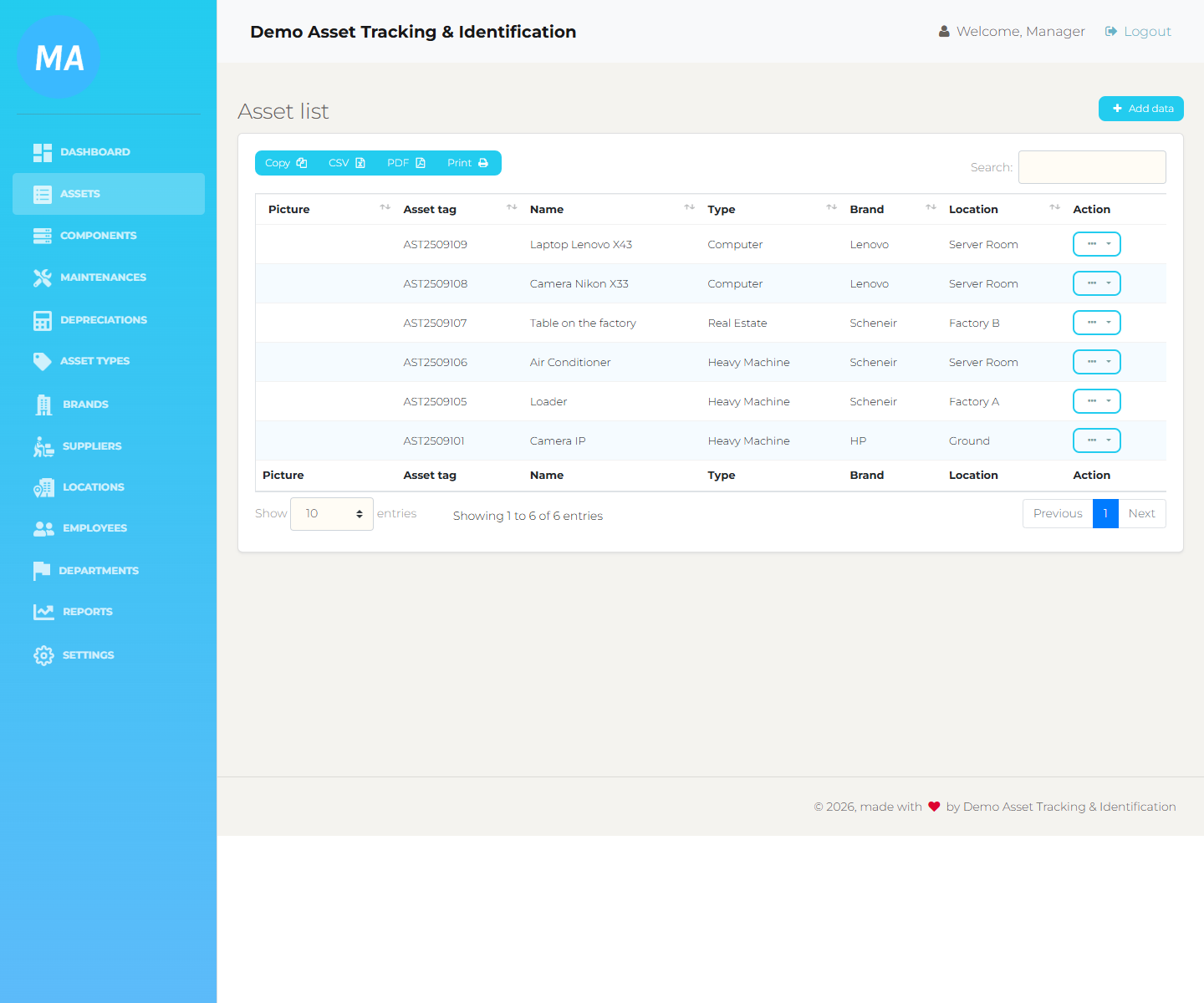Open action dropdown for AST2509109

[1097, 244]
